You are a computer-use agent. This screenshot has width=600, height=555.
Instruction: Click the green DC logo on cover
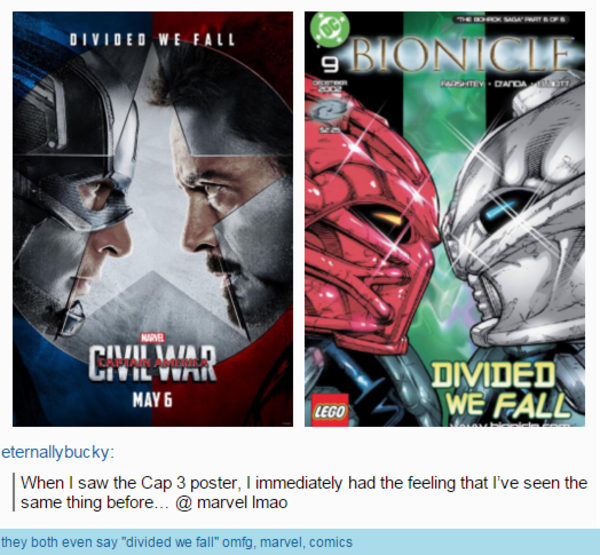(x=329, y=30)
